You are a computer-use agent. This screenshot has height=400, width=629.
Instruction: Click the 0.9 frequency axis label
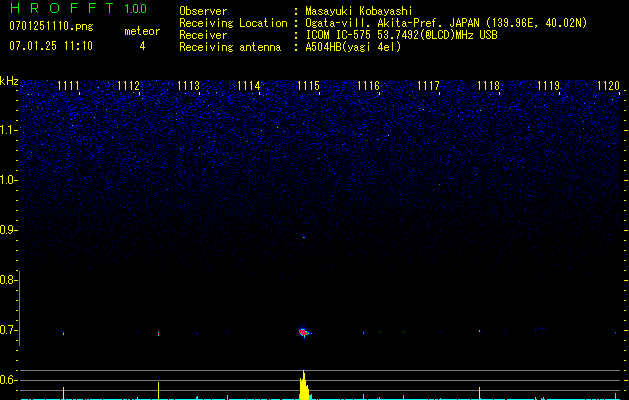click(9, 230)
